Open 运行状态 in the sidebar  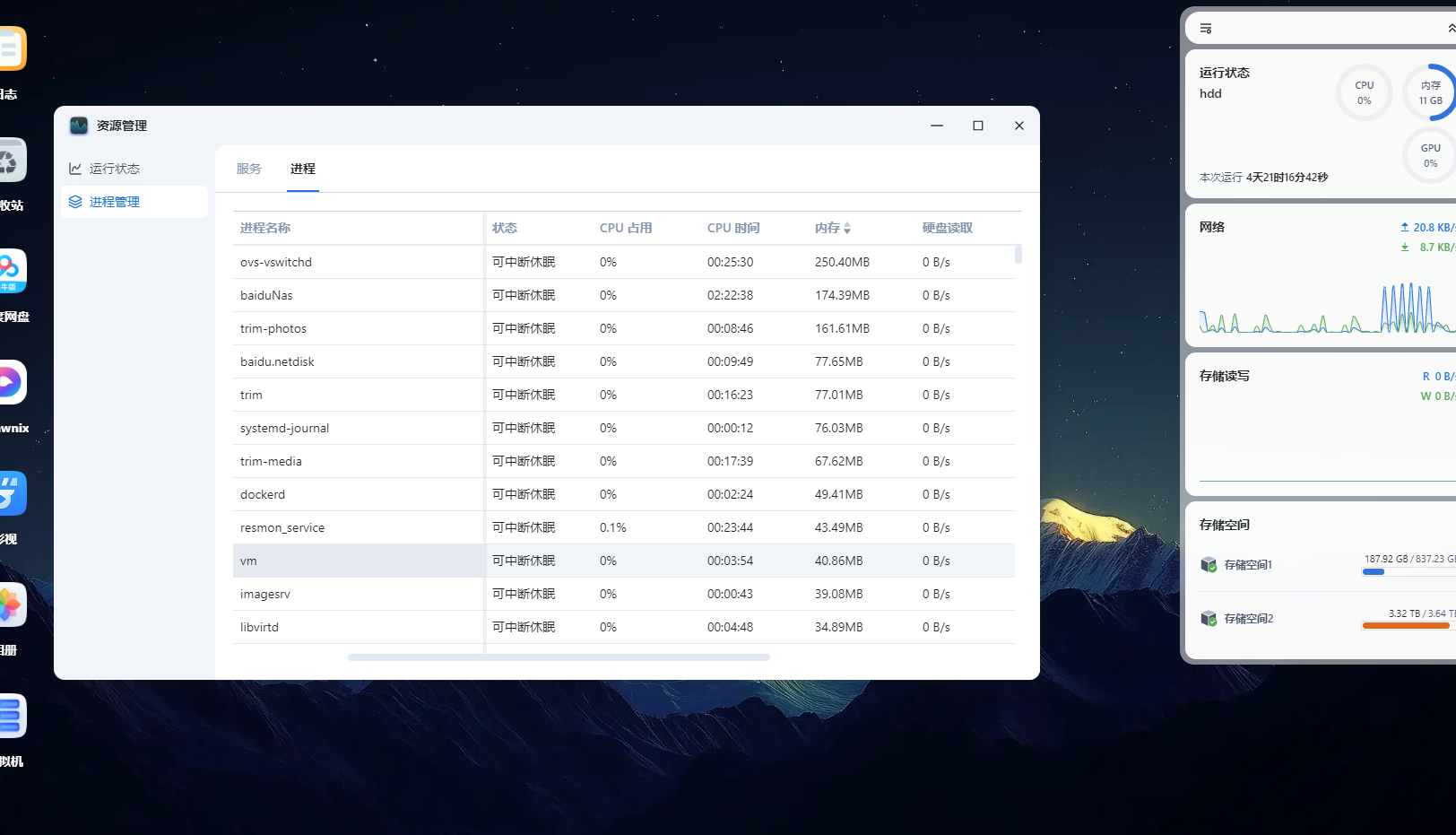115,169
